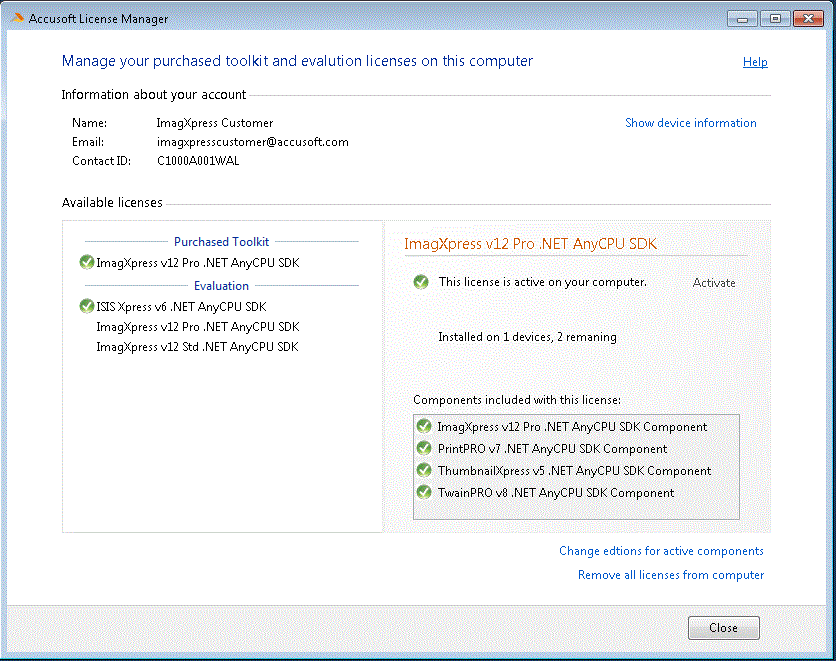Click green check next to license active message
The width and height of the screenshot is (836, 661).
422,283
